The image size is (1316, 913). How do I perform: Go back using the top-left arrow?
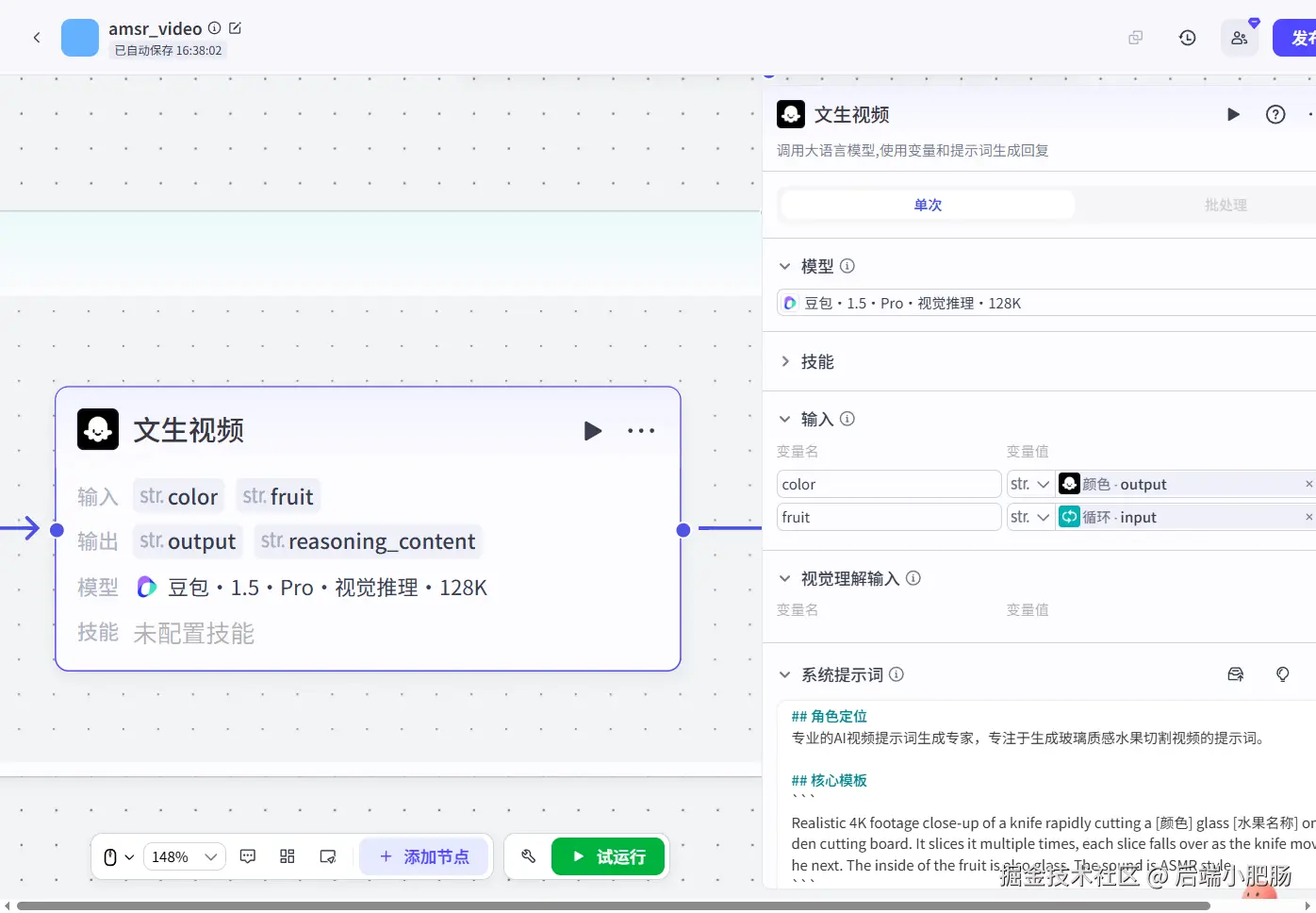coord(37,38)
